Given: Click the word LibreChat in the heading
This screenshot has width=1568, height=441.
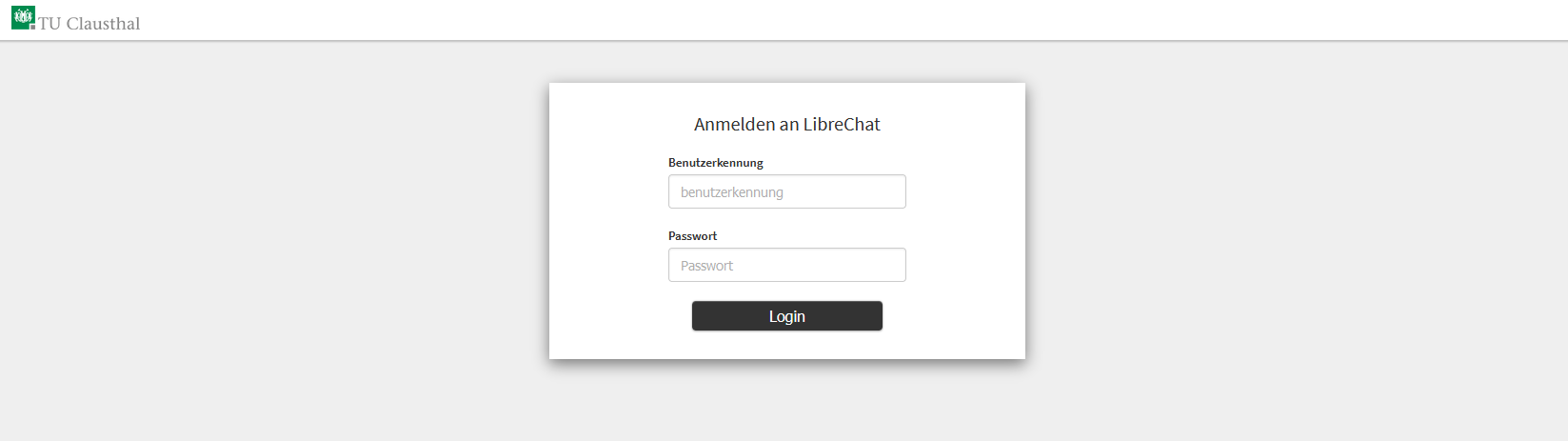Looking at the screenshot, I should [841, 125].
